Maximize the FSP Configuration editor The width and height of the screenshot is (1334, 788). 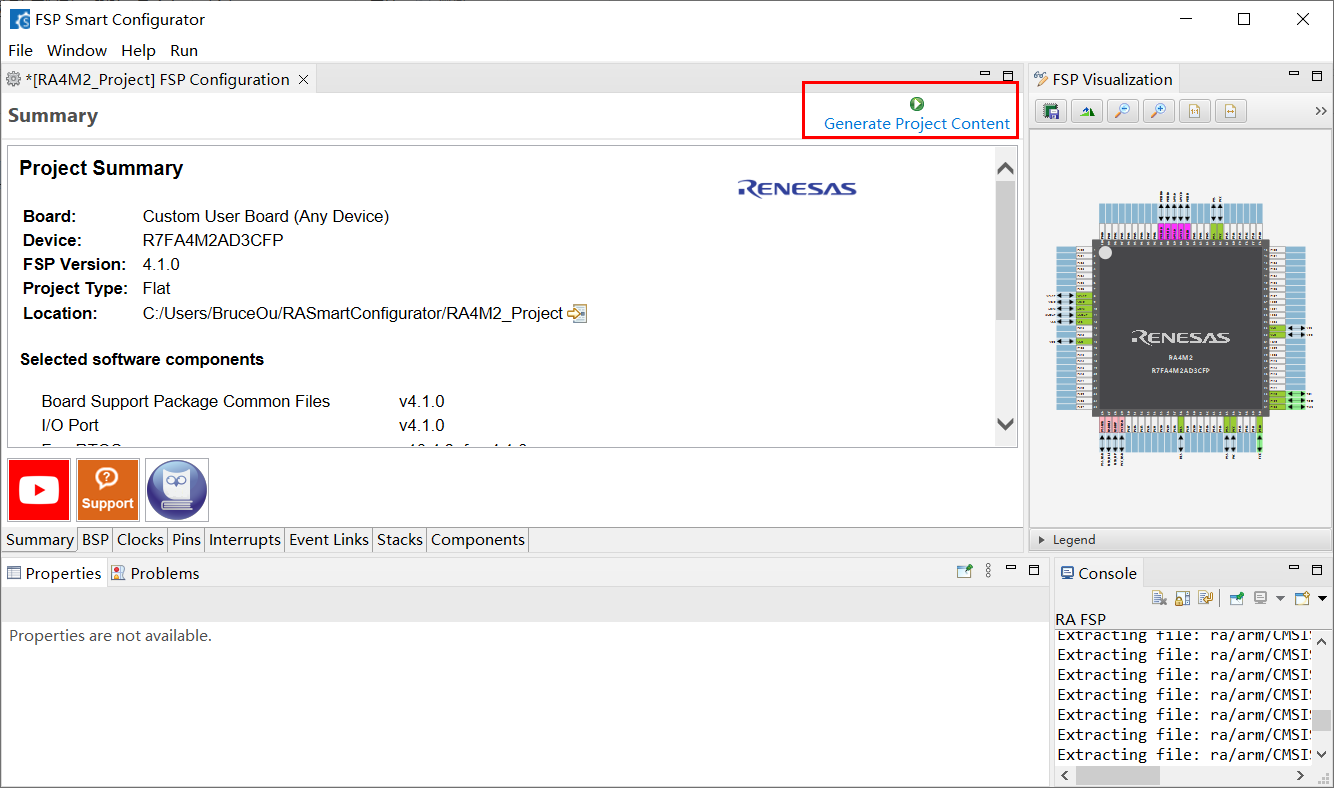1008,76
